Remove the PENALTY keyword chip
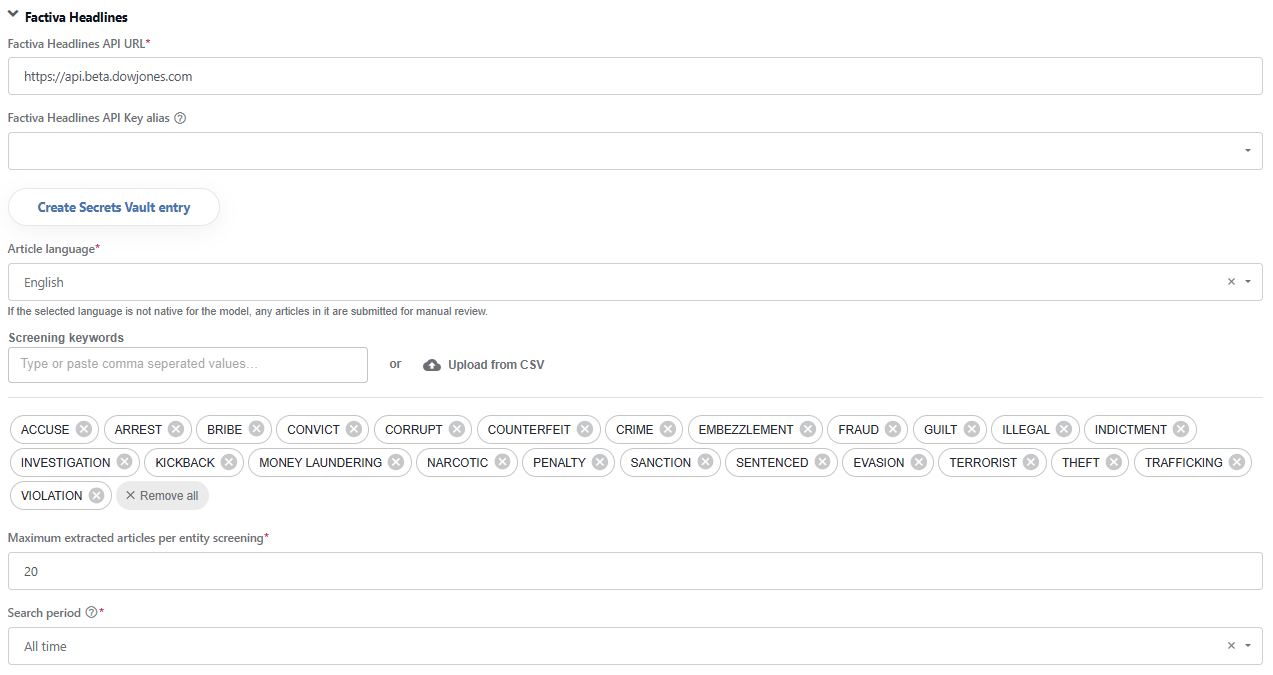Viewport: 1273px width, 675px height. pyautogui.click(x=600, y=462)
